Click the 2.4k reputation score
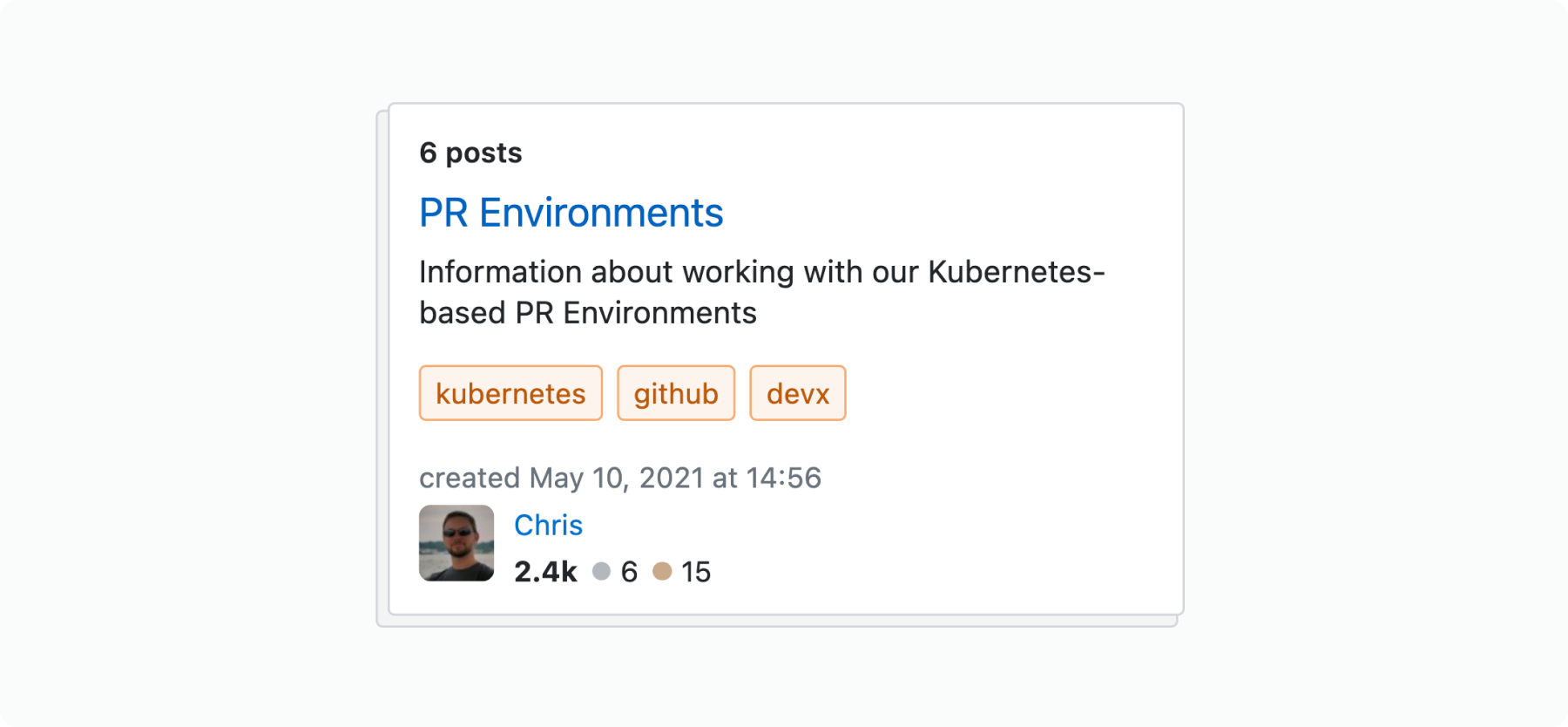Image resolution: width=1568 pixels, height=727 pixels. click(545, 572)
